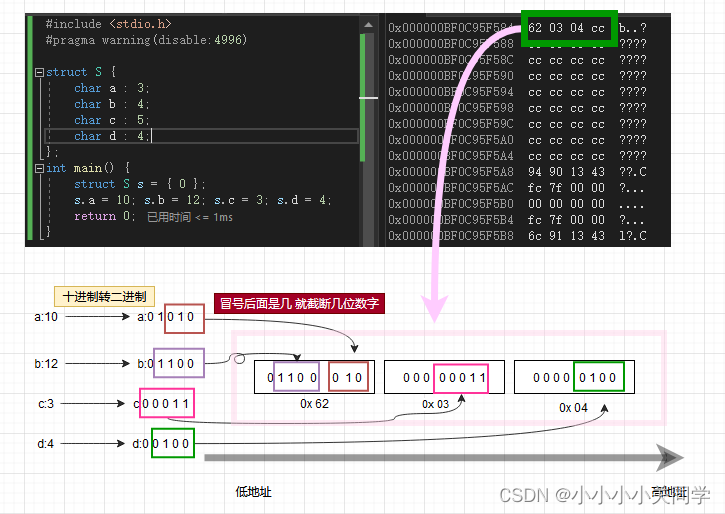Image resolution: width=725 pixels, height=514 pixels.
Task: Click the 's.d = 4;' assignment statement
Action: tap(304, 200)
